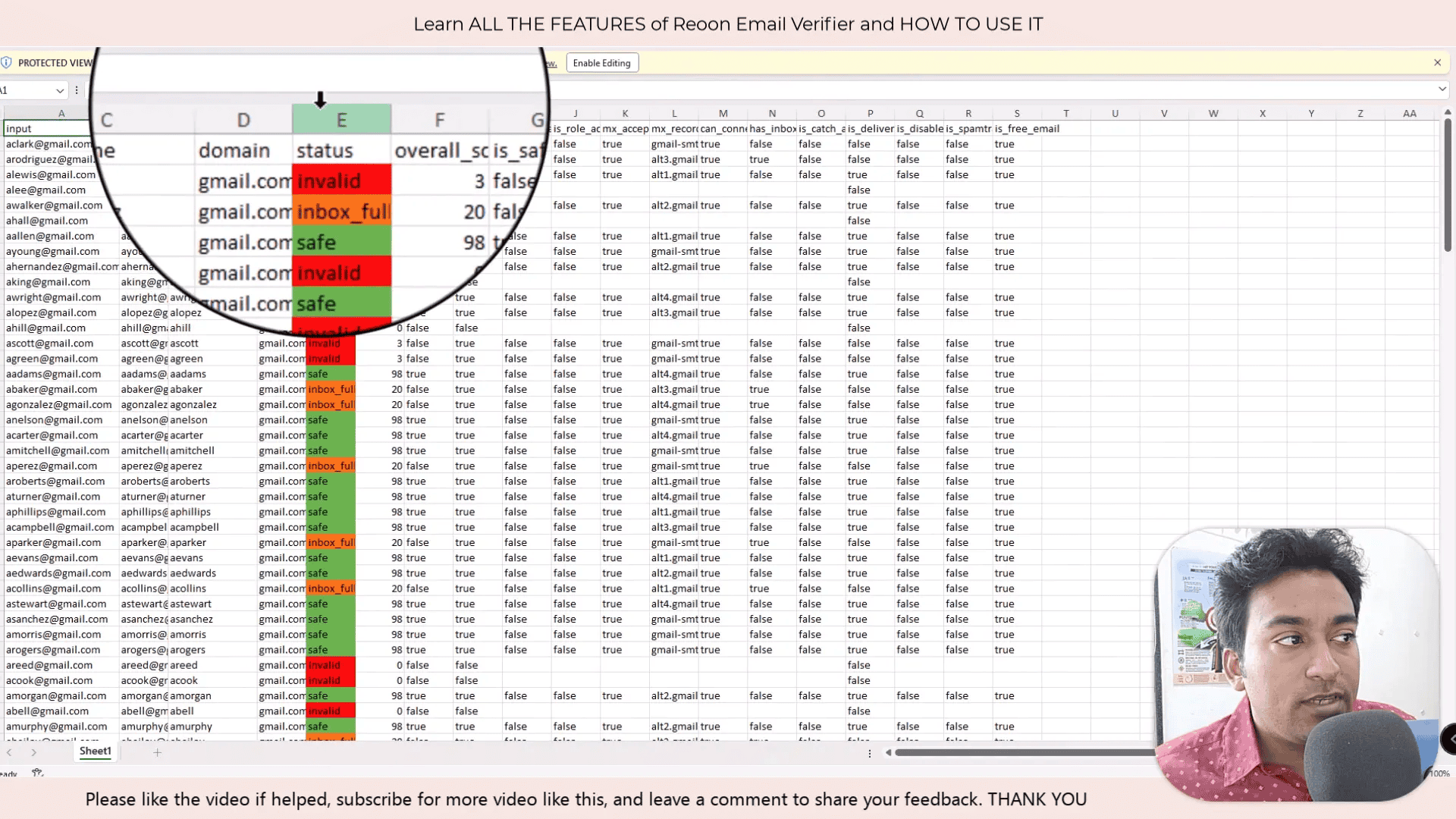Select the 'is_deliver' header cell

[871, 129]
